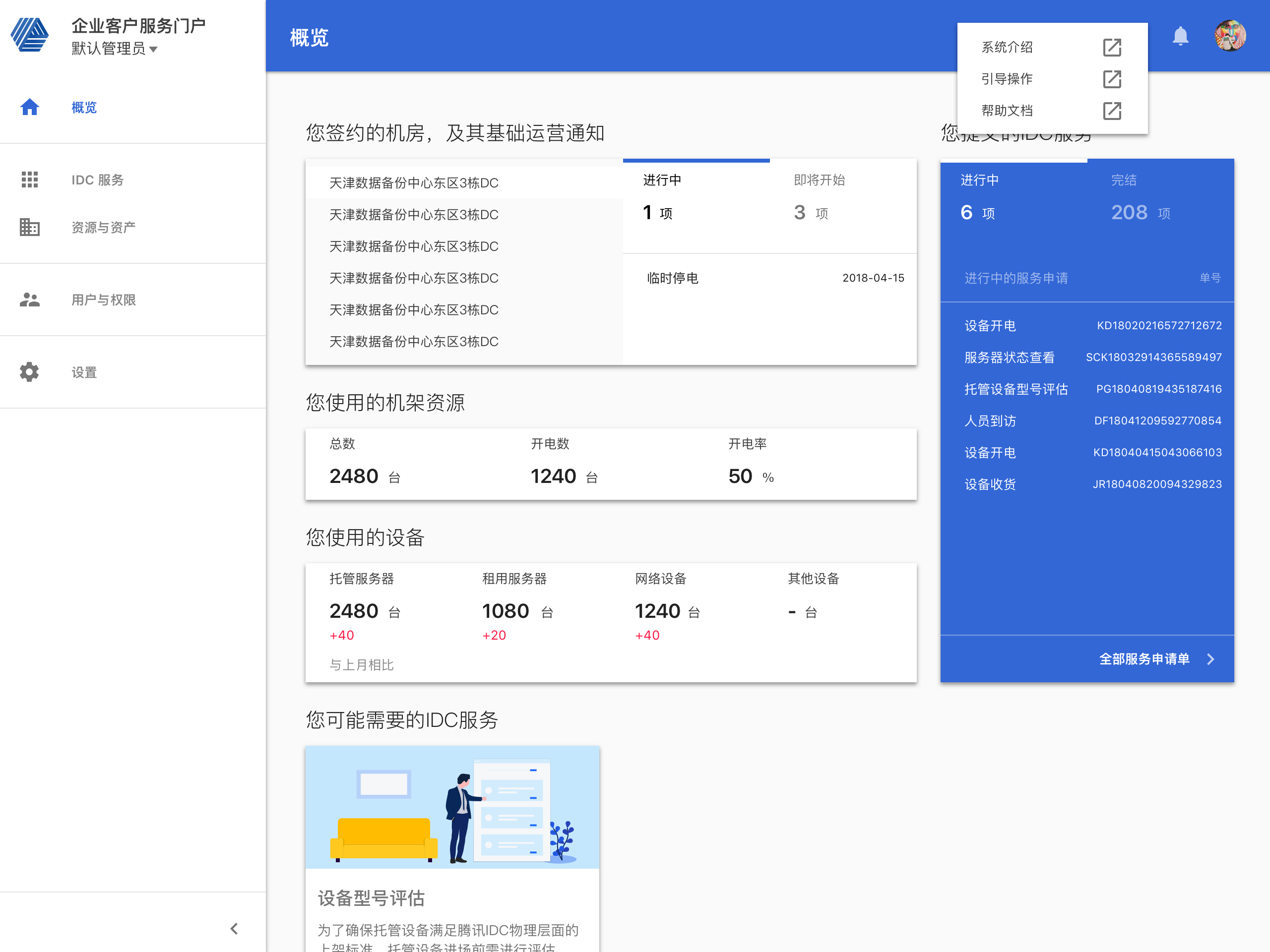Open external link icon for 帮助文档
1270x952 pixels.
tap(1112, 111)
